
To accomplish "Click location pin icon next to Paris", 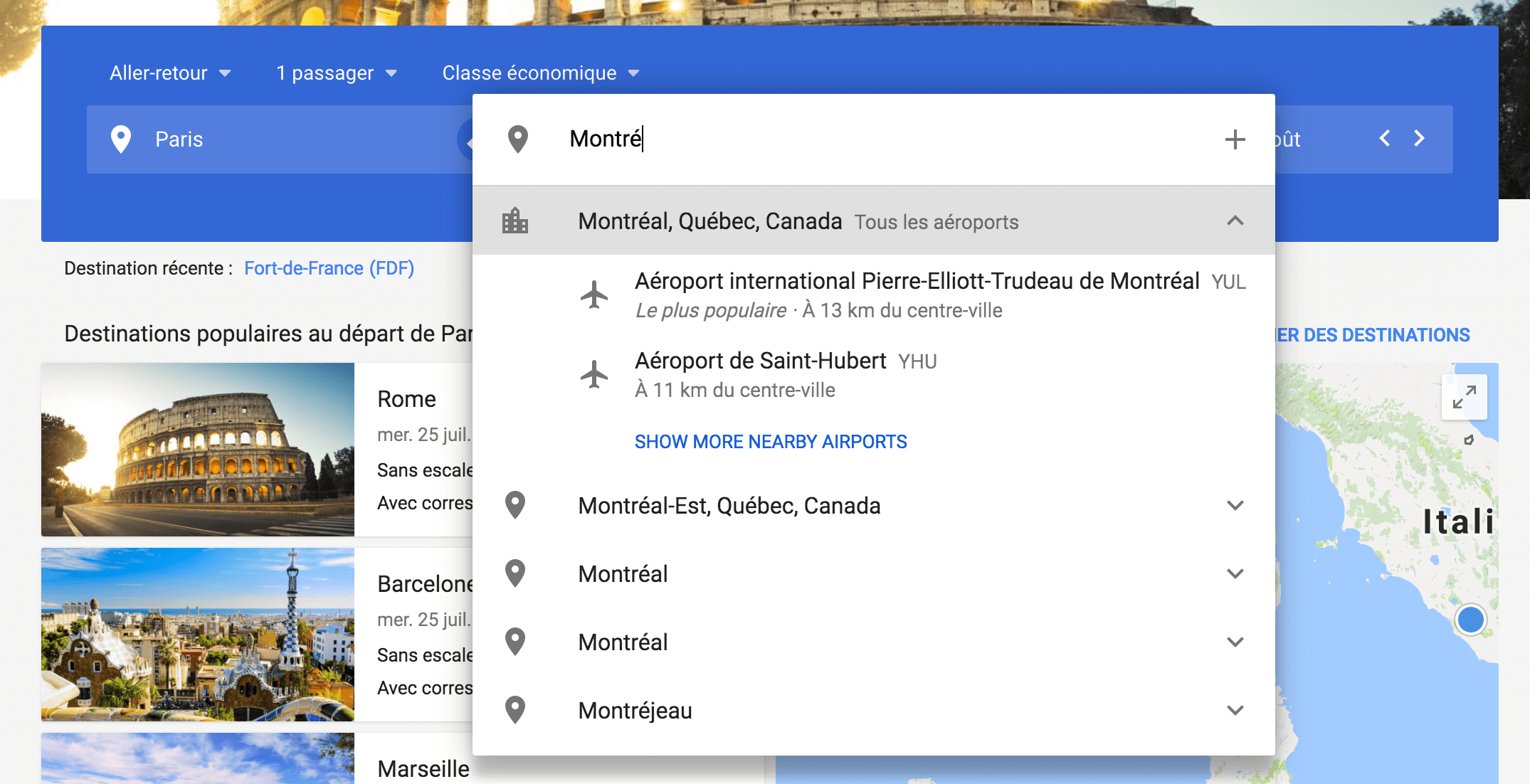I will 121,139.
